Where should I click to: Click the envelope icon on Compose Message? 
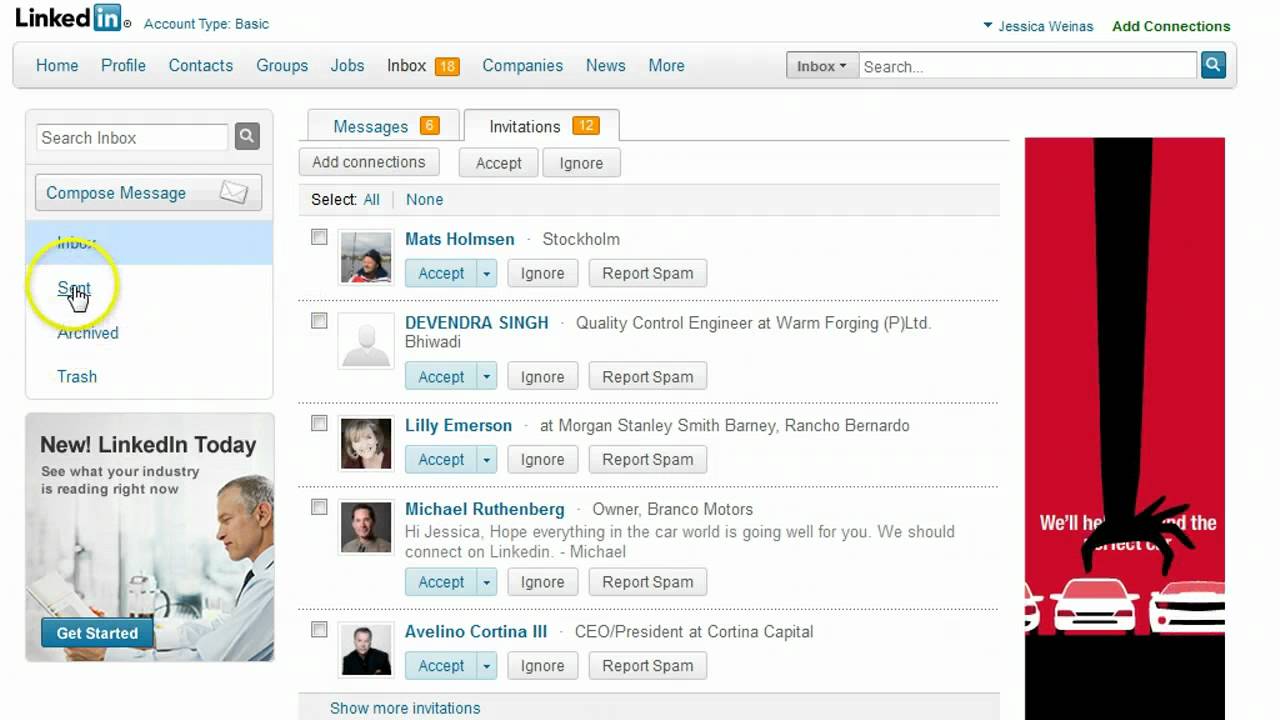233,192
